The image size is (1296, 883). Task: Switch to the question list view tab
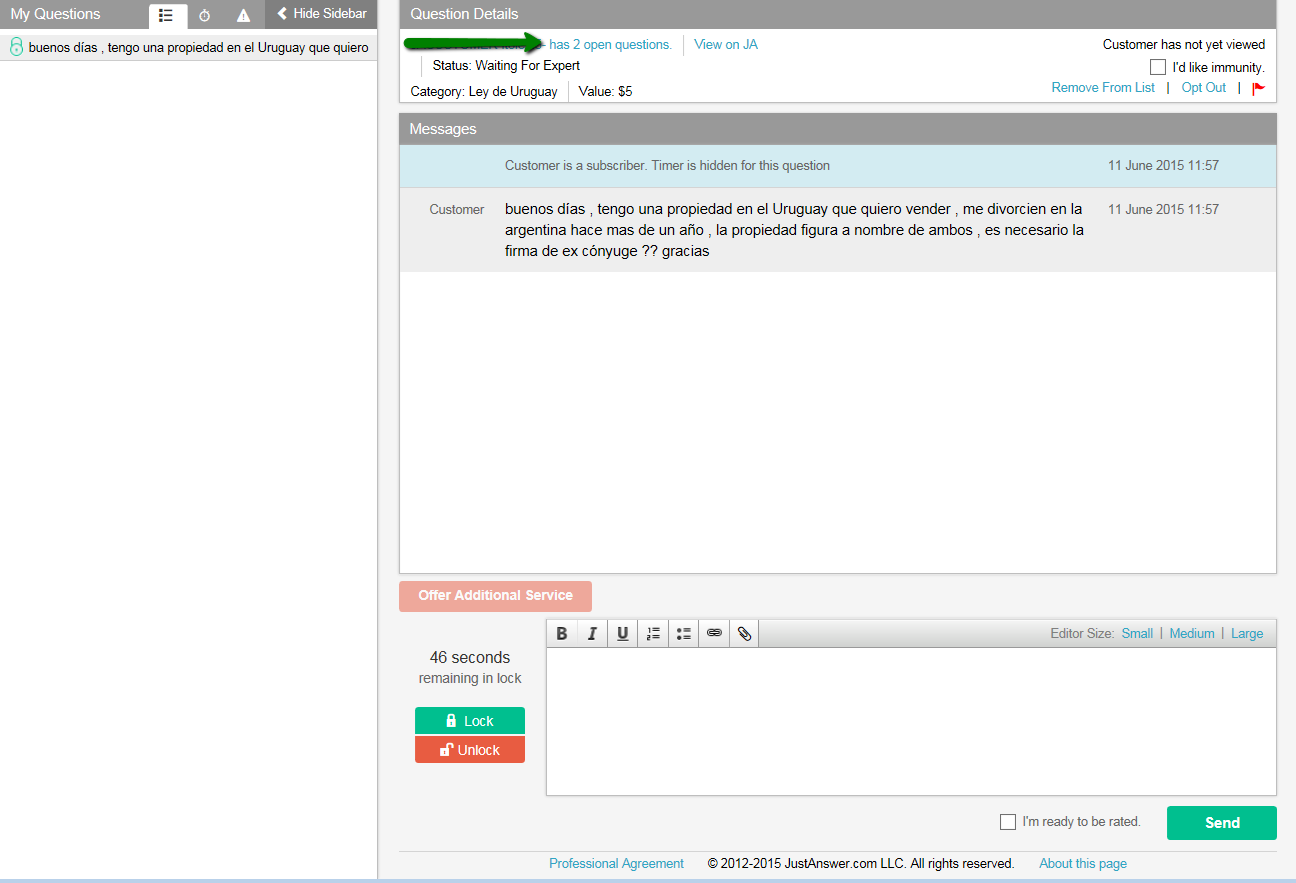pyautogui.click(x=167, y=15)
